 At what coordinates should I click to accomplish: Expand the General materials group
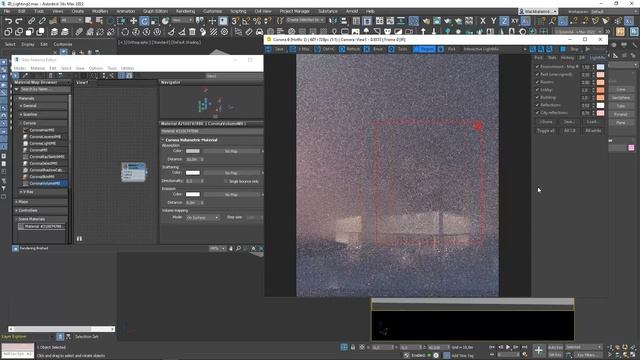coord(21,106)
